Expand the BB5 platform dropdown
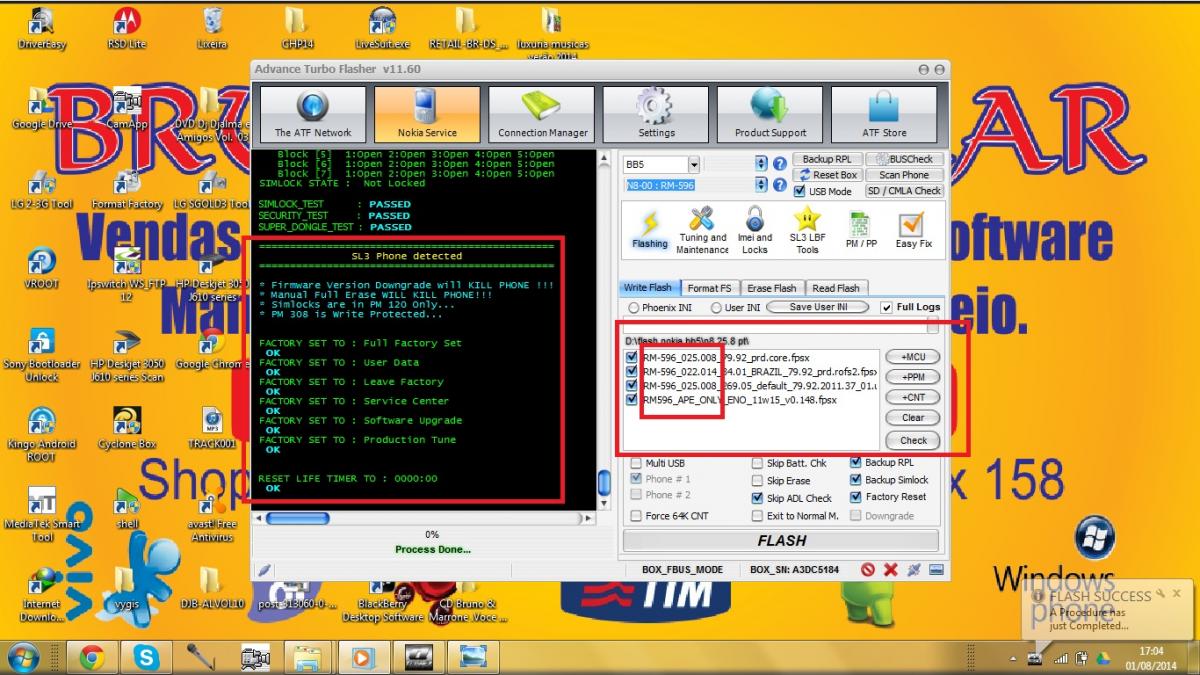This screenshot has width=1200, height=675. [693, 164]
